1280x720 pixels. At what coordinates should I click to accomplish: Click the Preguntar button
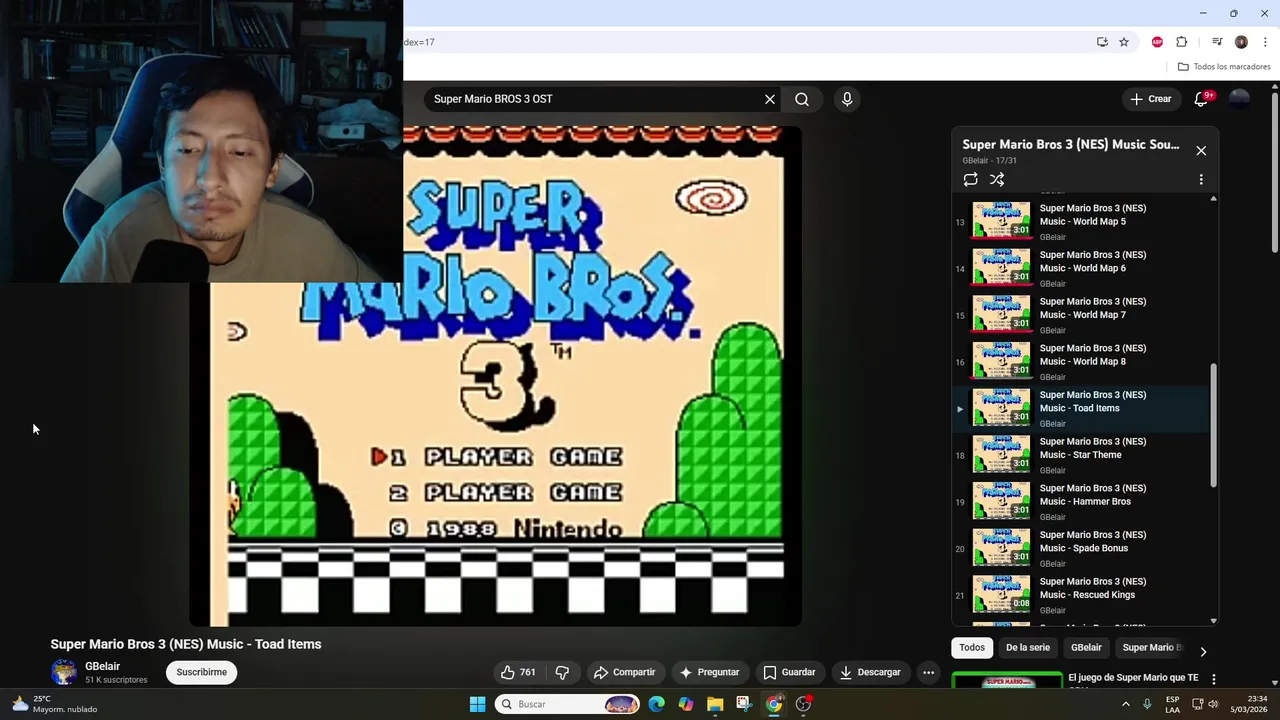click(x=708, y=672)
